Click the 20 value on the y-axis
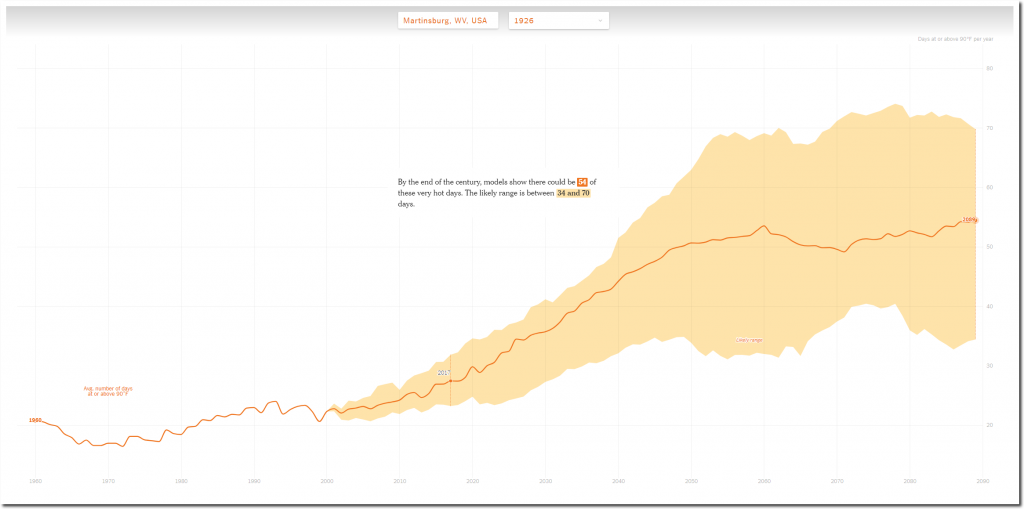 coord(989,425)
